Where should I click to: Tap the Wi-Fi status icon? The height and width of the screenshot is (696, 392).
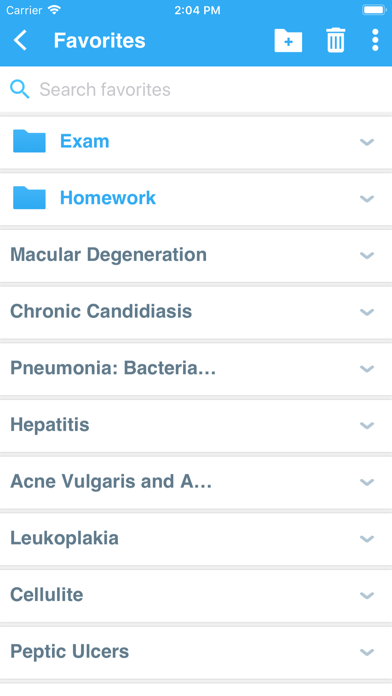[54, 10]
